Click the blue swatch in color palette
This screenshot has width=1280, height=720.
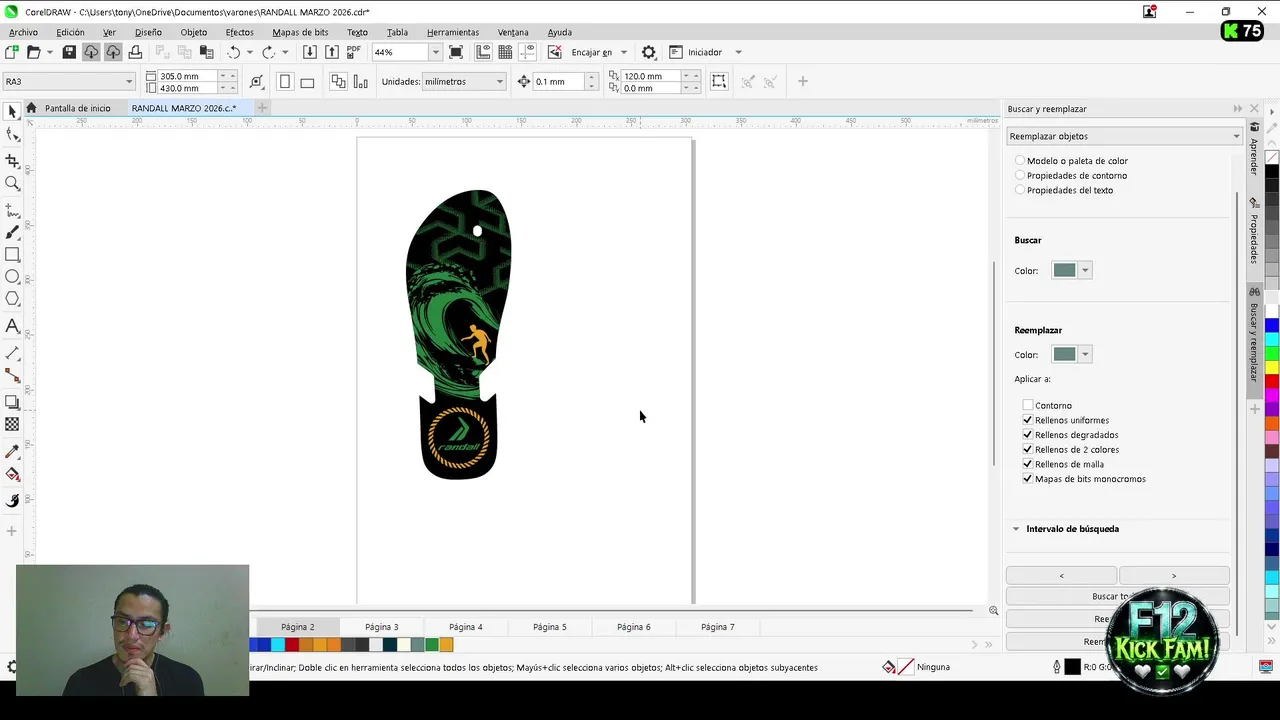tap(1272, 326)
